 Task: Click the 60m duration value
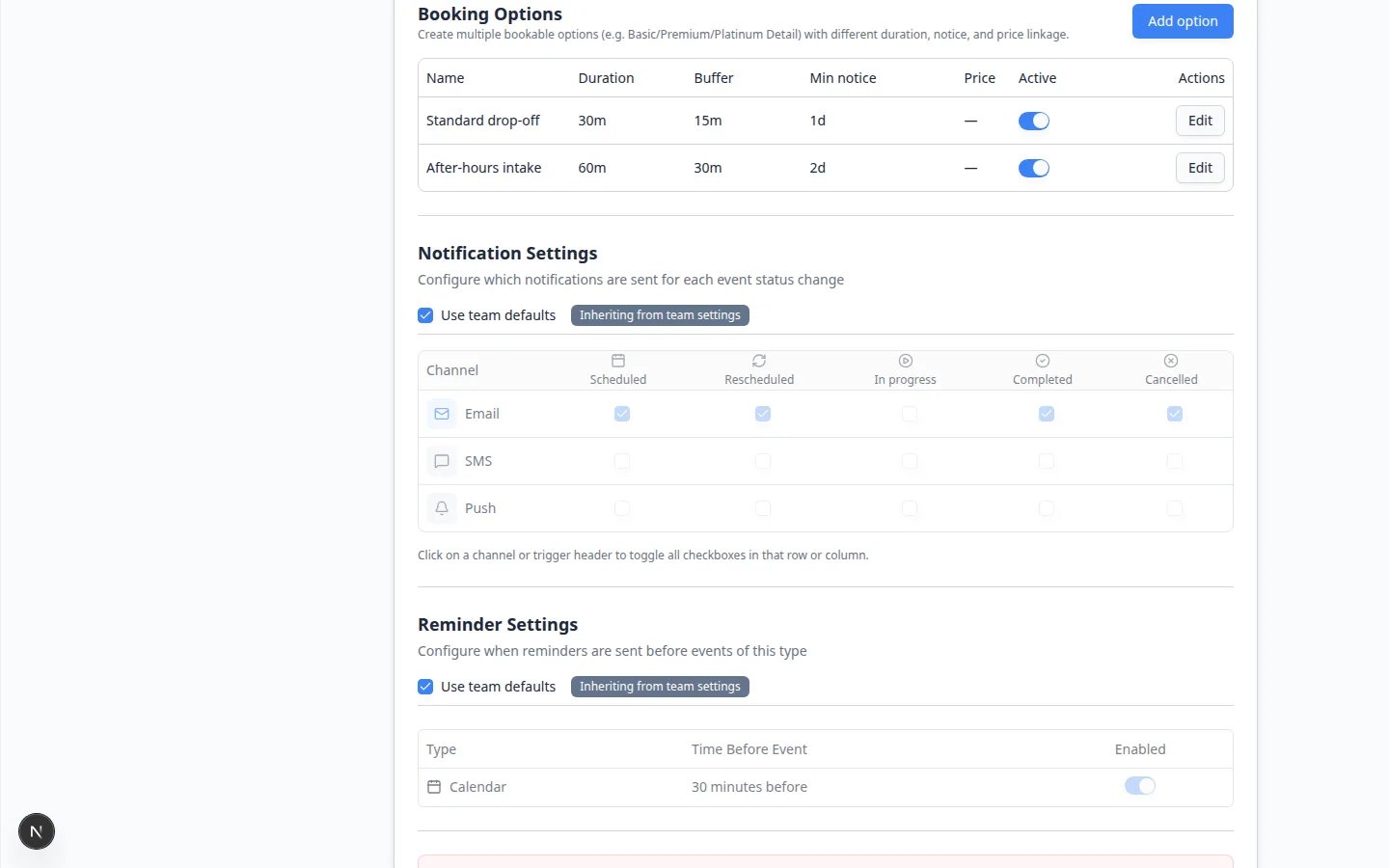(x=592, y=168)
